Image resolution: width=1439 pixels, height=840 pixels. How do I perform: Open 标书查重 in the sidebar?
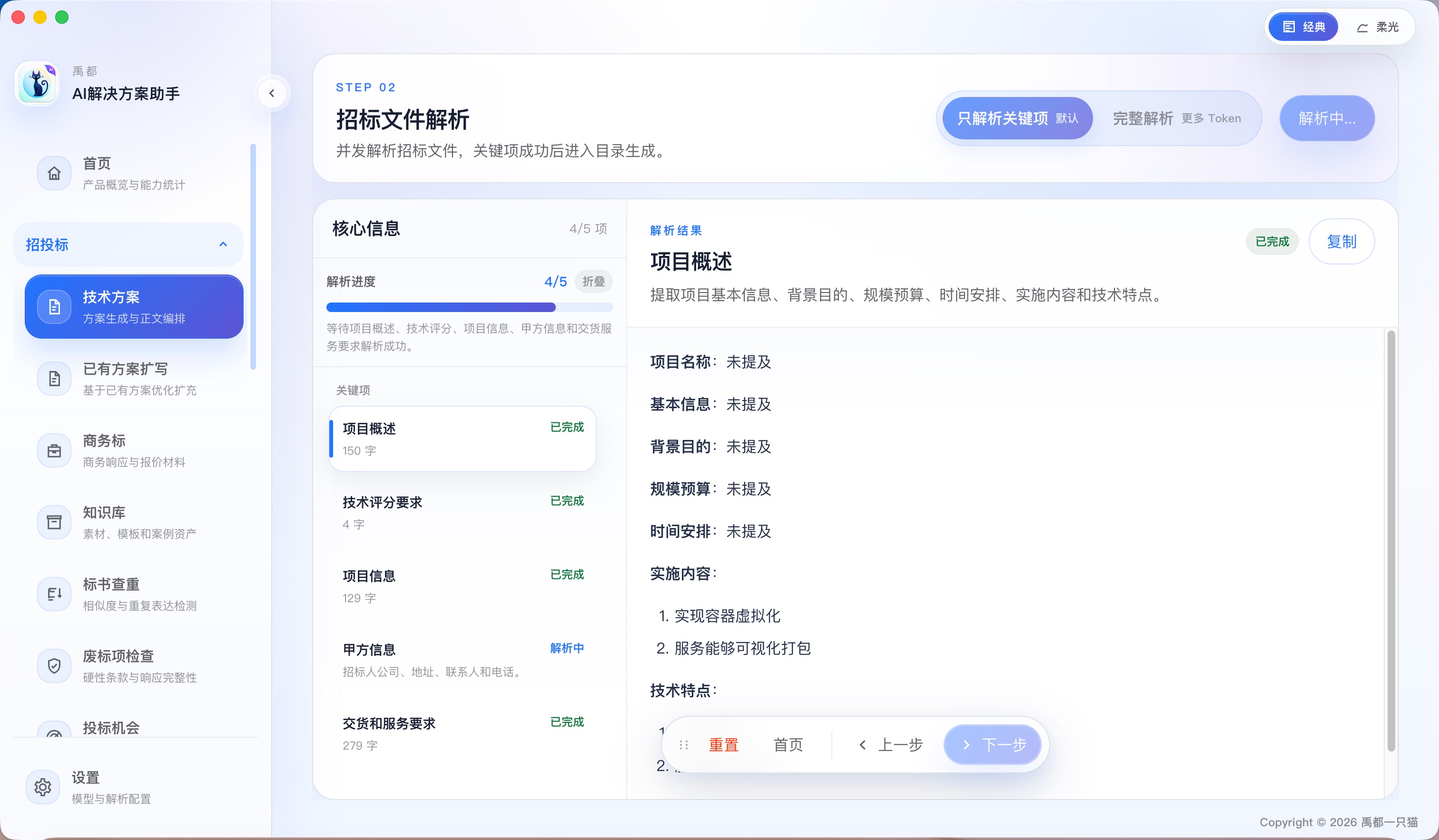134,594
